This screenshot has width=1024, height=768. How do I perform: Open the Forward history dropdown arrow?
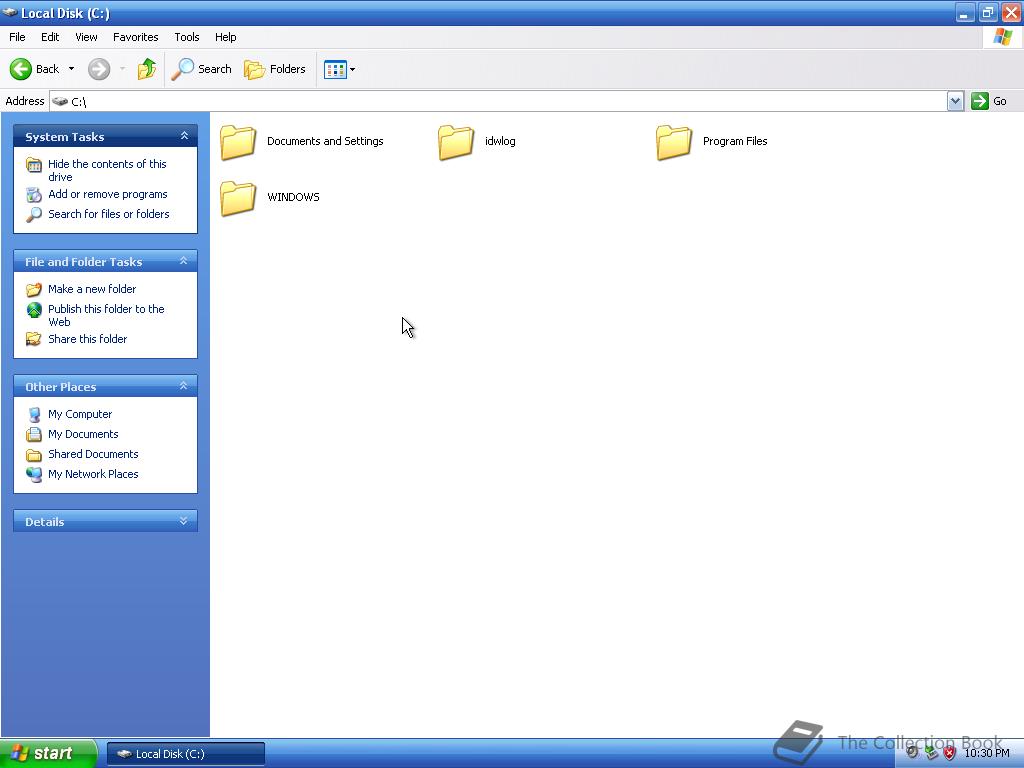122,69
